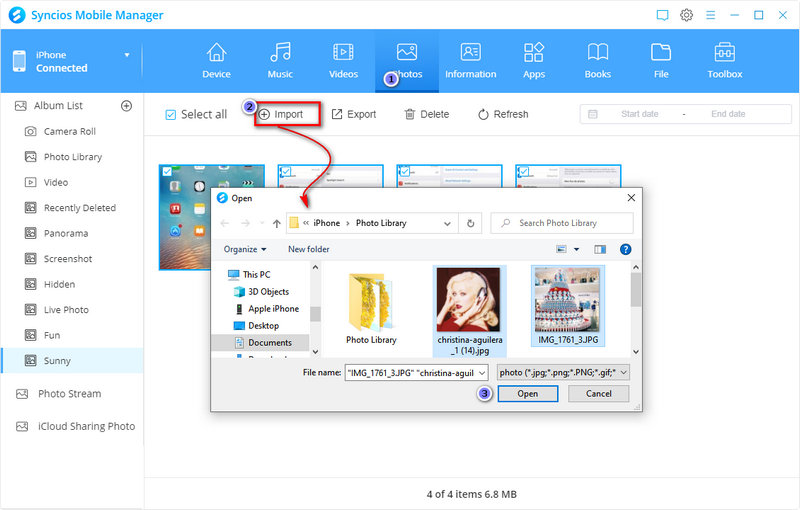Screen dimensions: 800x510
Task: Add a new album with plus icon
Action: [x=126, y=106]
